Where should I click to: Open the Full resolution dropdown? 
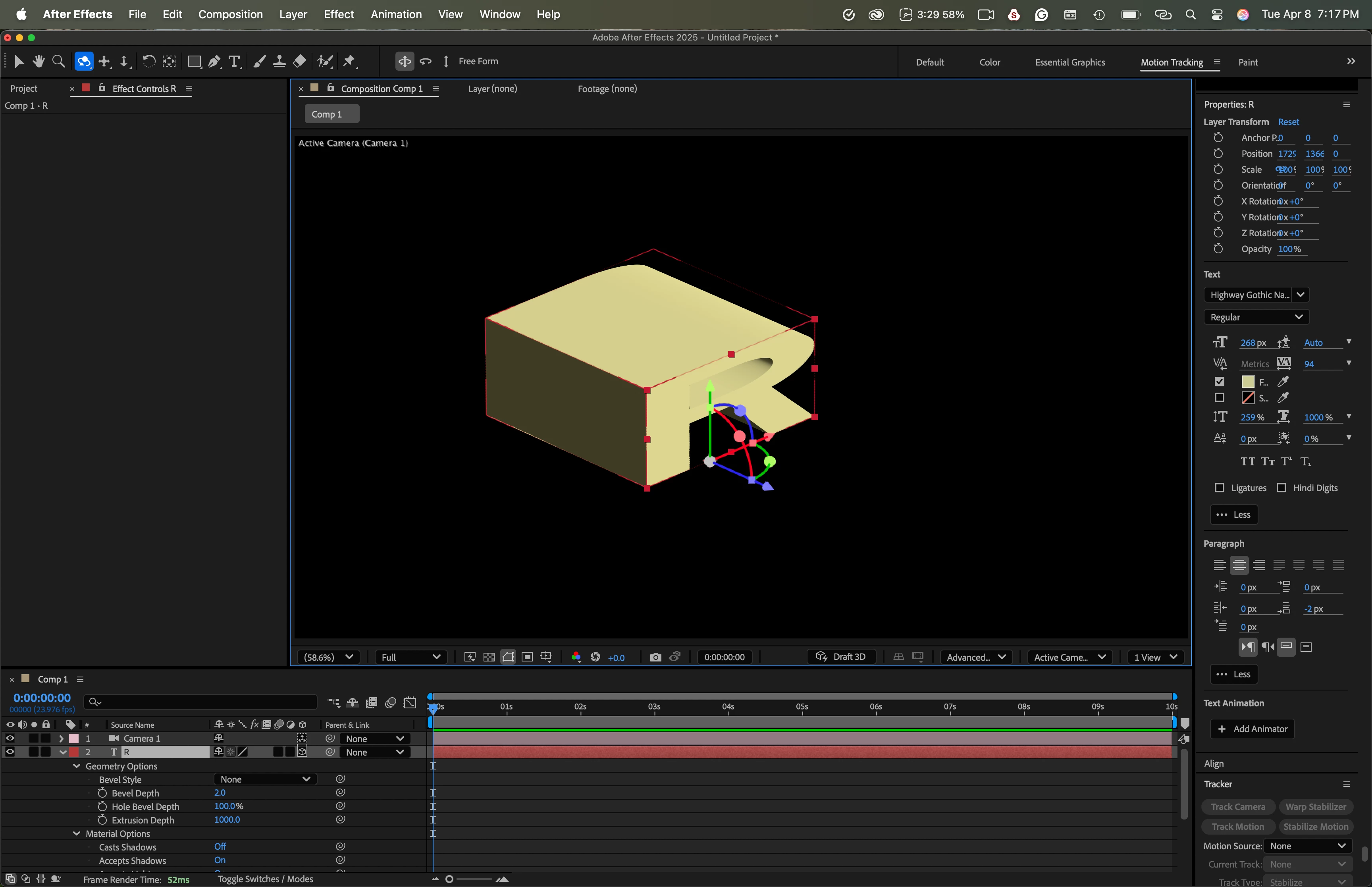coord(410,657)
